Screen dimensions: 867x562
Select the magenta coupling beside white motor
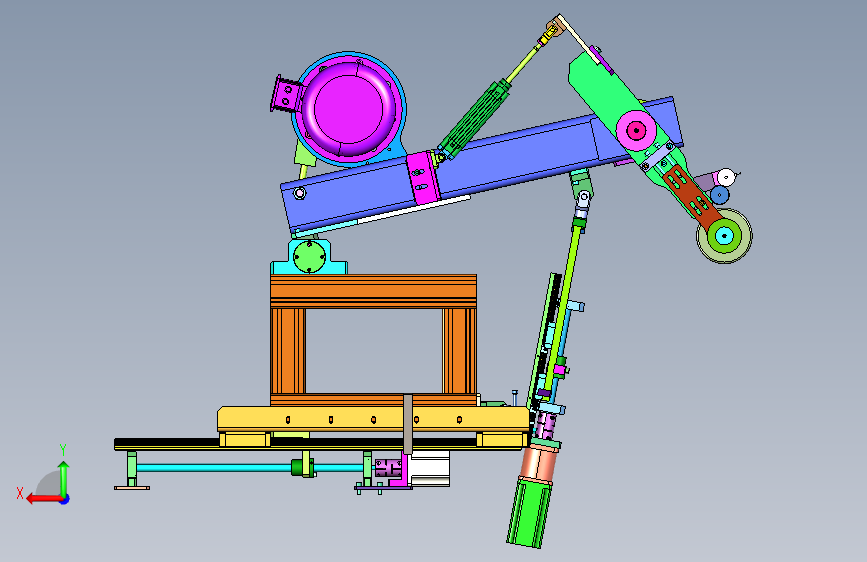[x=388, y=468]
